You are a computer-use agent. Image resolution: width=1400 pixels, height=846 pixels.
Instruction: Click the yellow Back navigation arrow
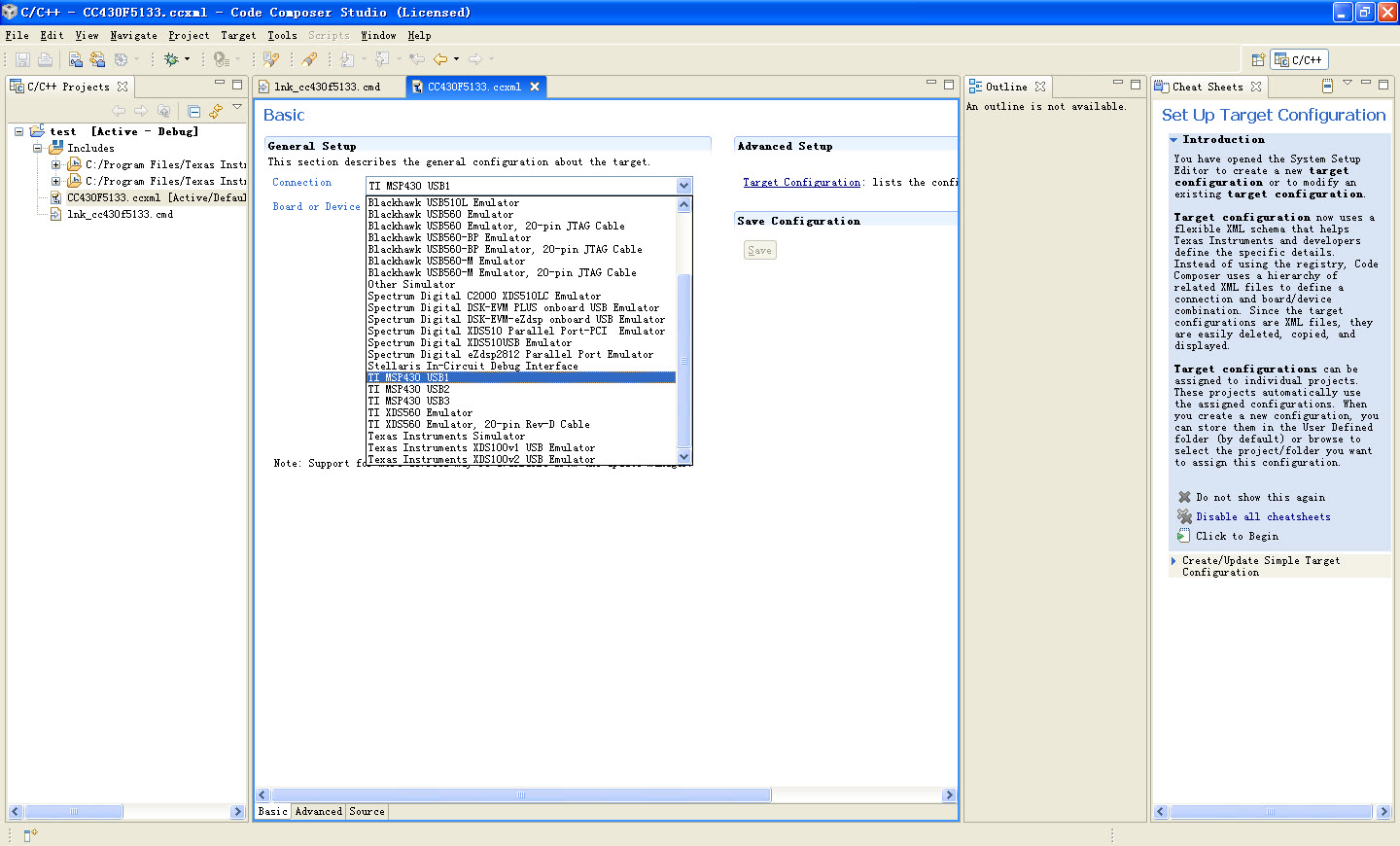point(440,59)
